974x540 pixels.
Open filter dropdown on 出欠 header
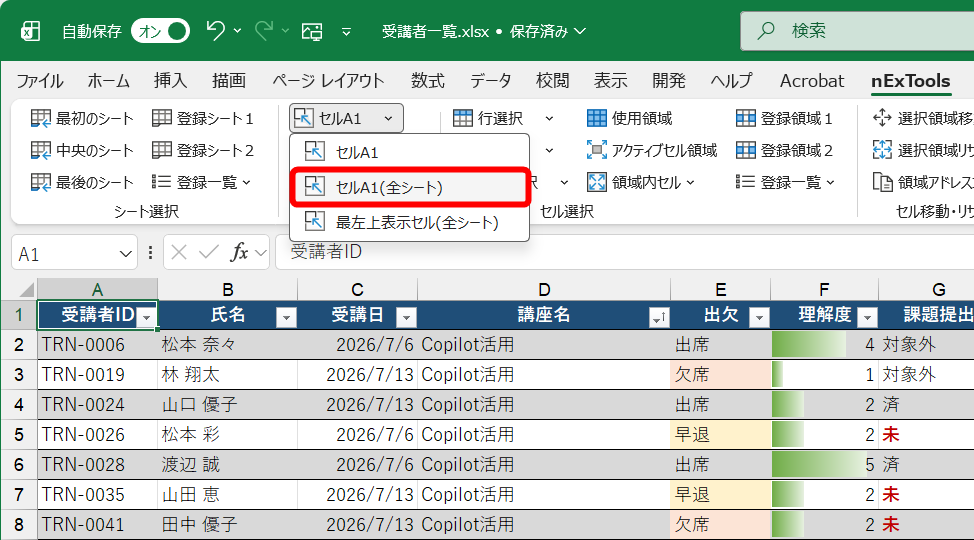click(x=759, y=318)
